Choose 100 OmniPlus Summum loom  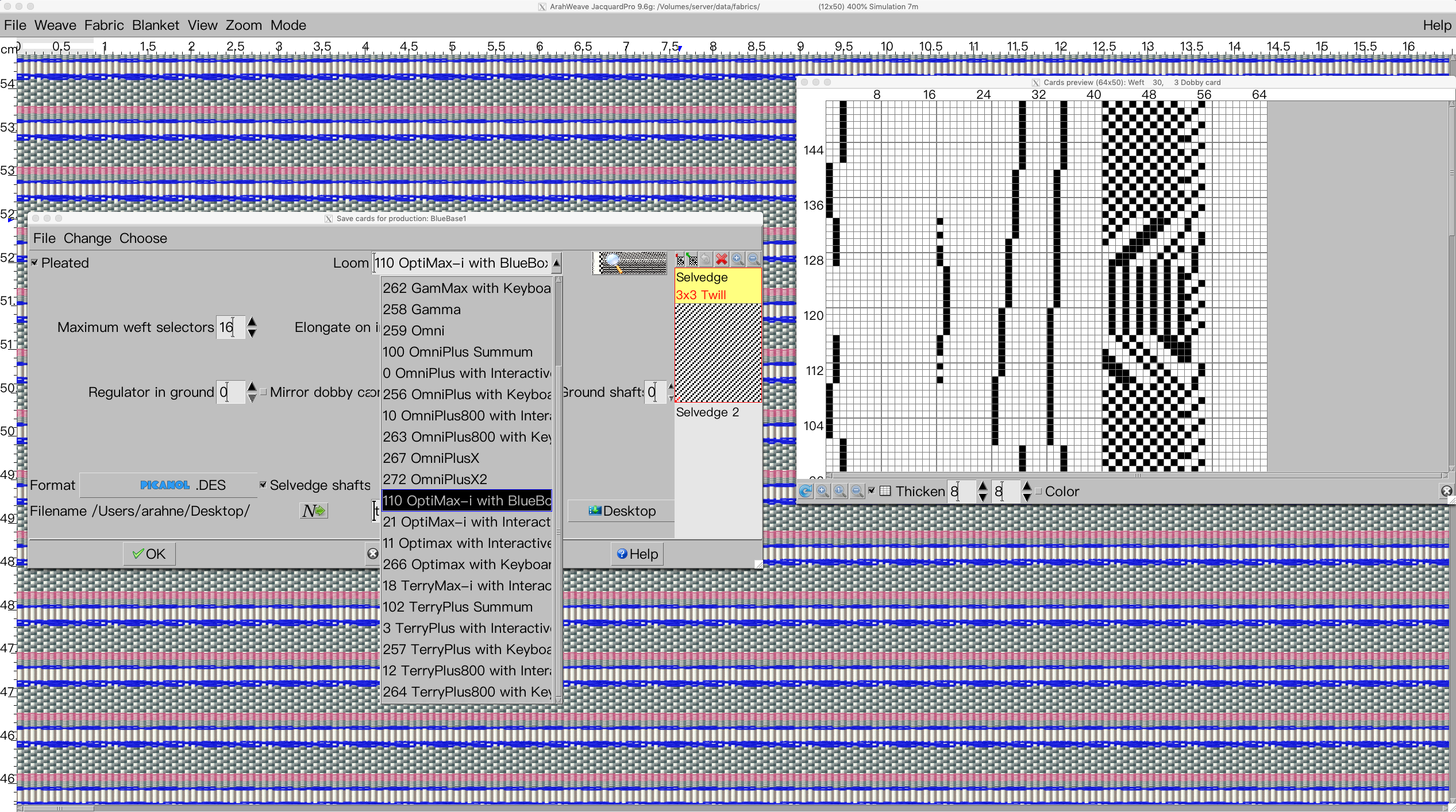click(x=467, y=351)
